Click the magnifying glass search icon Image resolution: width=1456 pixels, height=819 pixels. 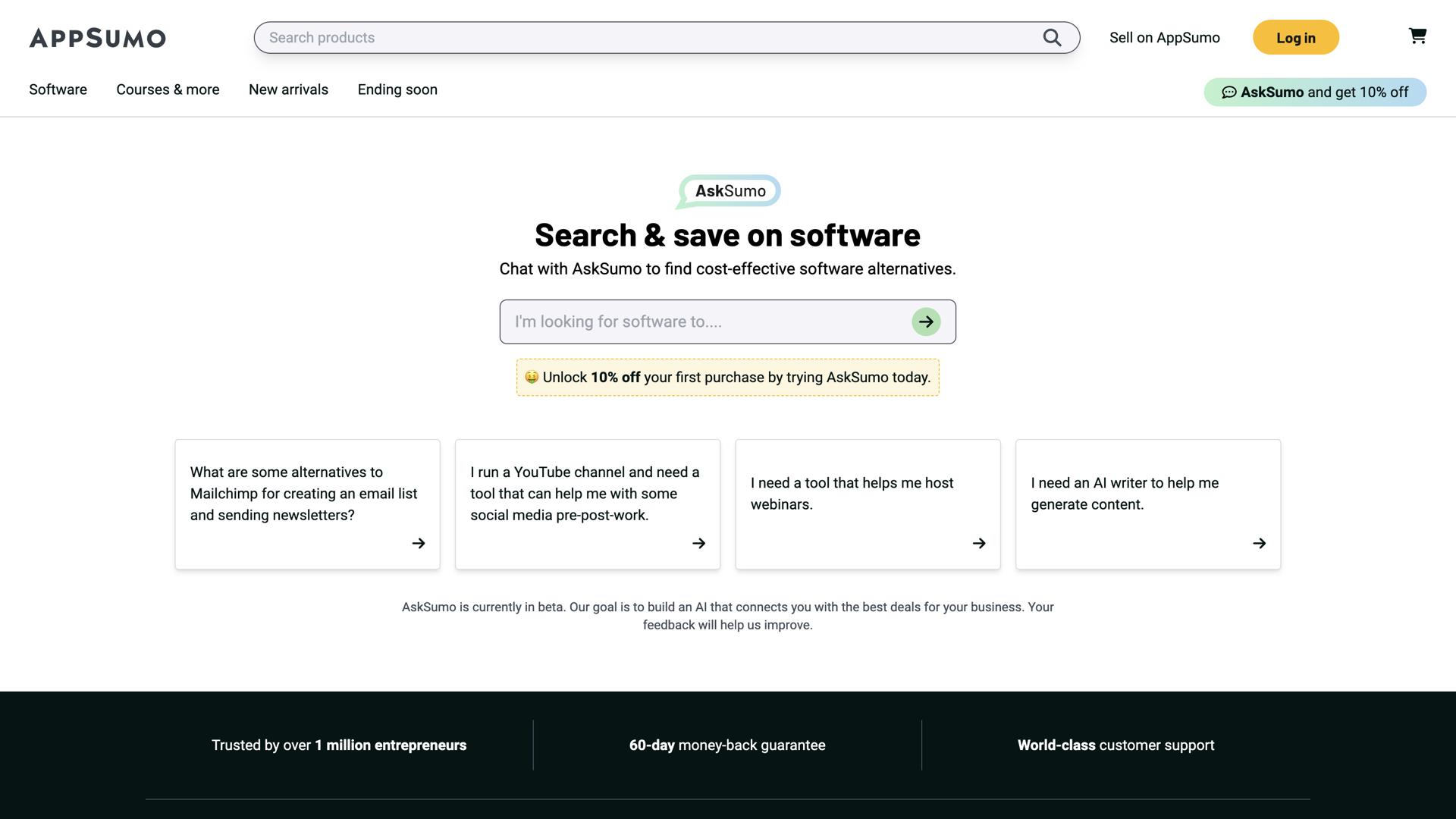coord(1052,38)
